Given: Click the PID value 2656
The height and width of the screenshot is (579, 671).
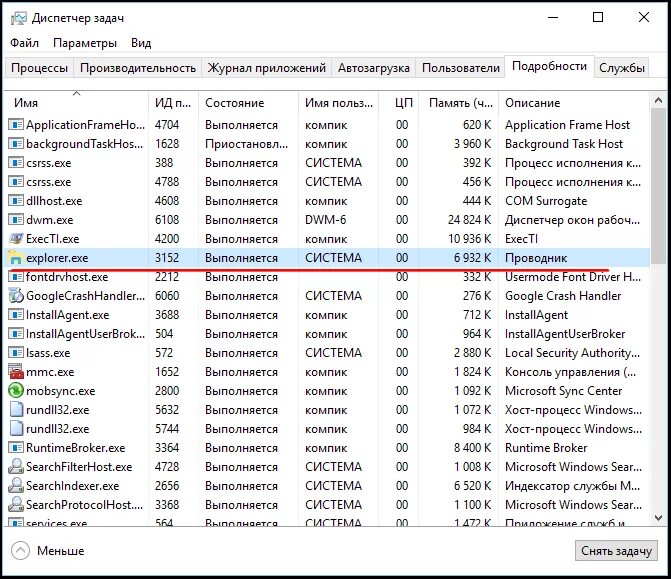Looking at the screenshot, I should [166, 486].
